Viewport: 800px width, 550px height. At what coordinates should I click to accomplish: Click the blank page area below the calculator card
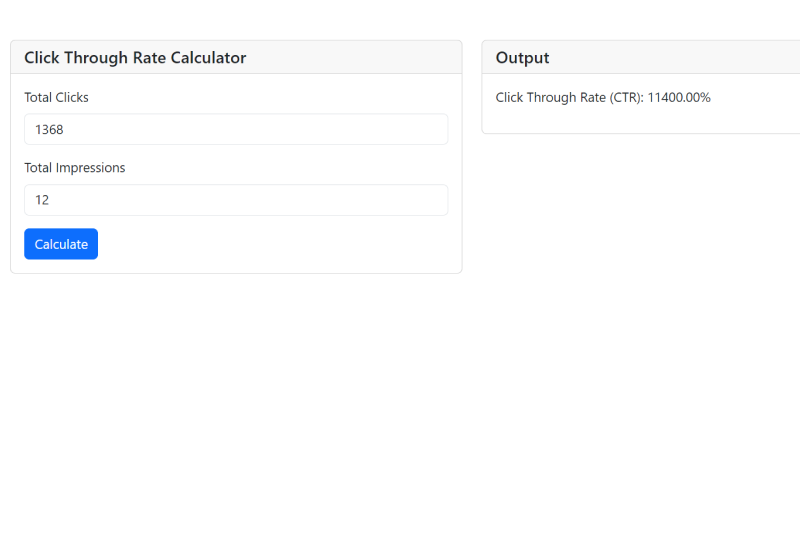[x=236, y=400]
